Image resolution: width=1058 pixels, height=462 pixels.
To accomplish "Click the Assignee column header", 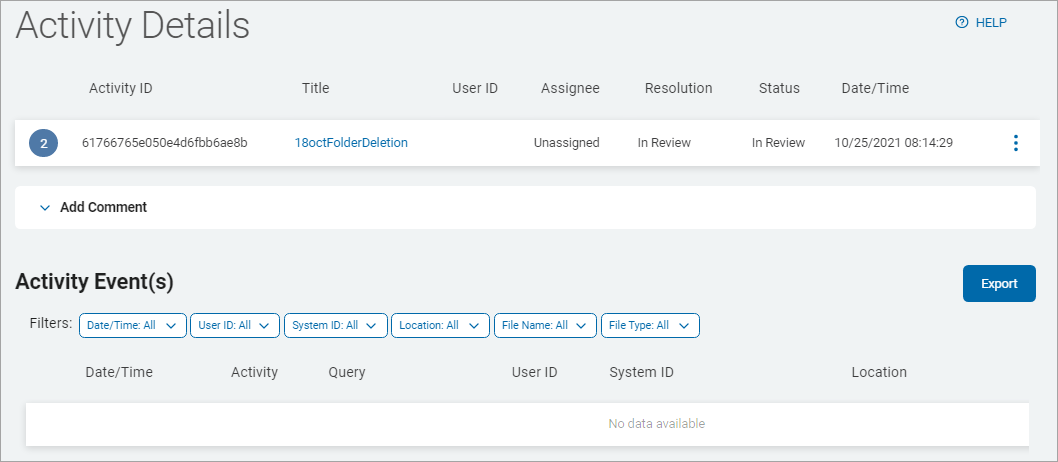I will 570,88.
